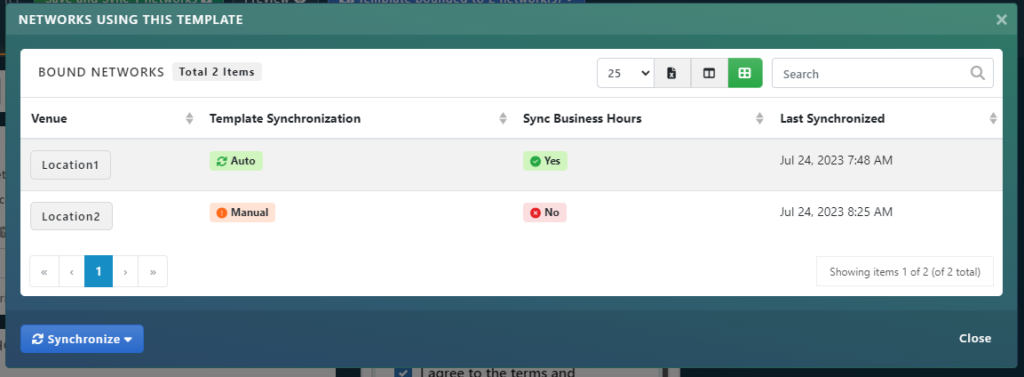Sort by Venue column arrows
1024x377 pixels.
click(189, 118)
